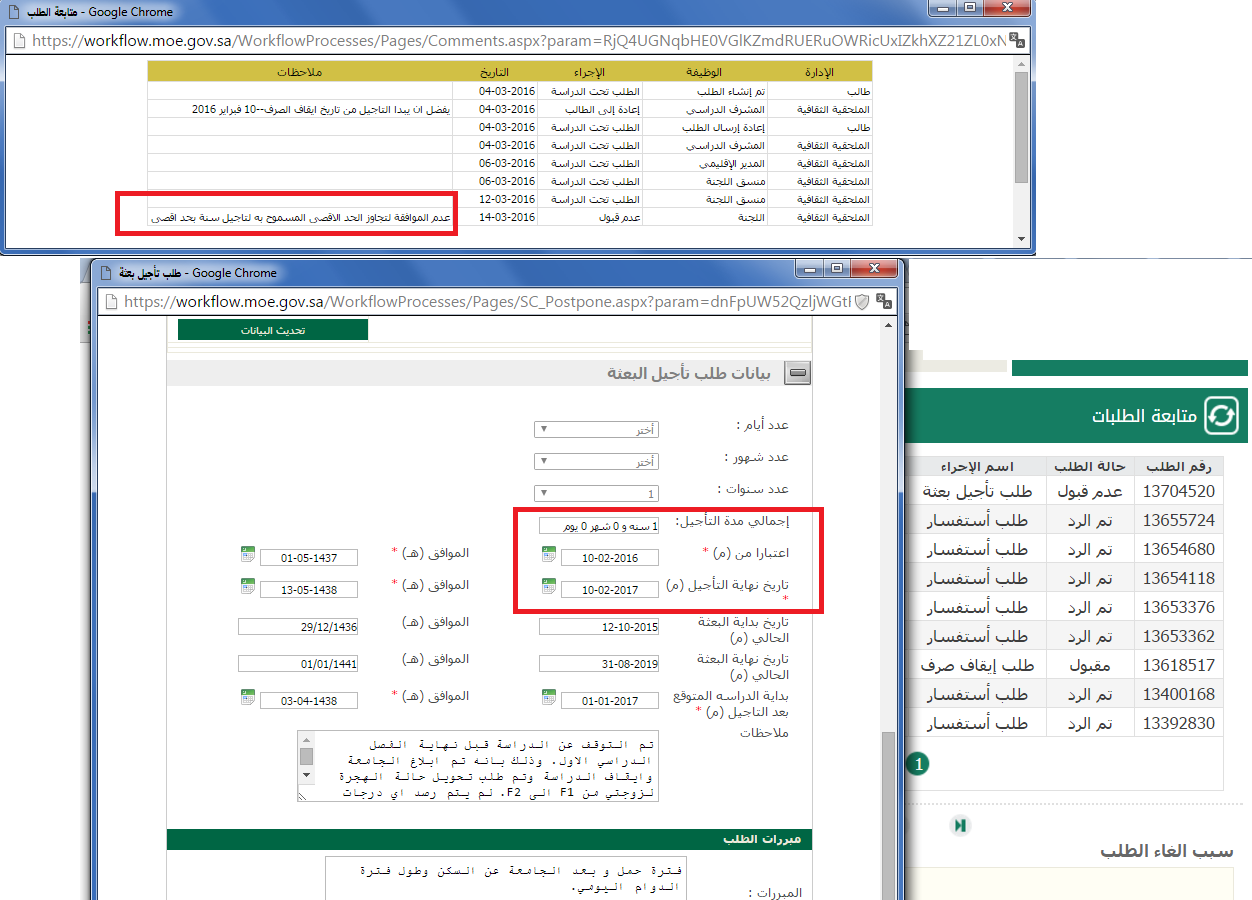
Task: Click the SC_Postpone window address bar URL
Action: tap(488, 301)
